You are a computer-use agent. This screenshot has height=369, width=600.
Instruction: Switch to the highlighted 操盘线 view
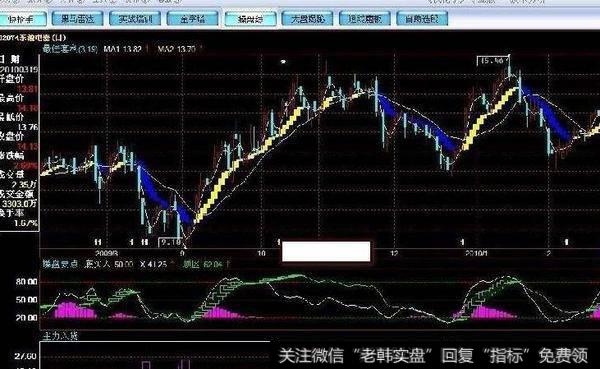[250, 19]
